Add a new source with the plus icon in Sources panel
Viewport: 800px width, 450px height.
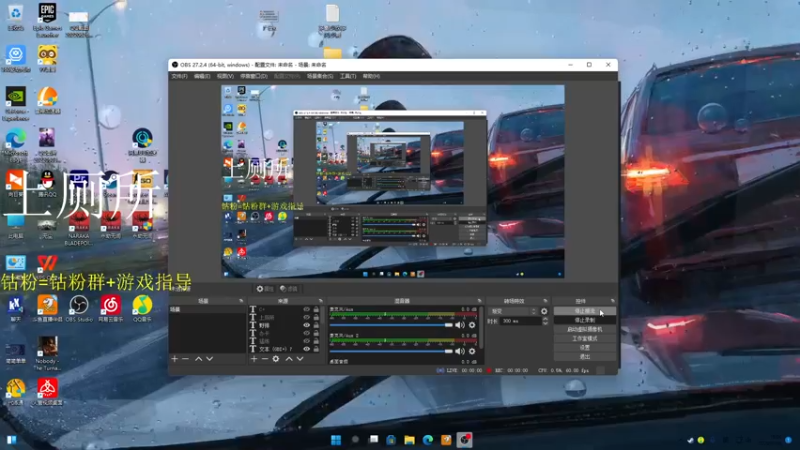(x=254, y=359)
